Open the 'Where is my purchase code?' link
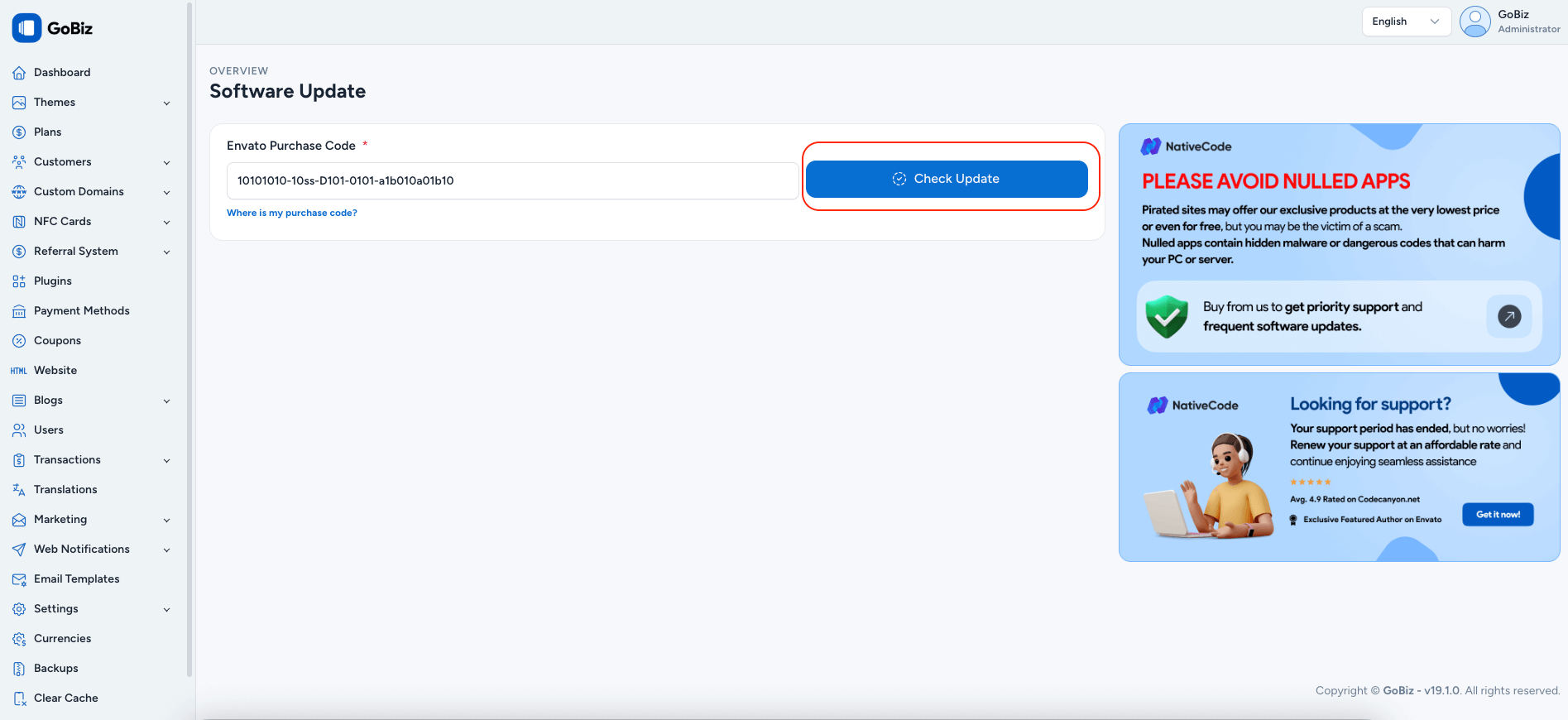 click(292, 213)
